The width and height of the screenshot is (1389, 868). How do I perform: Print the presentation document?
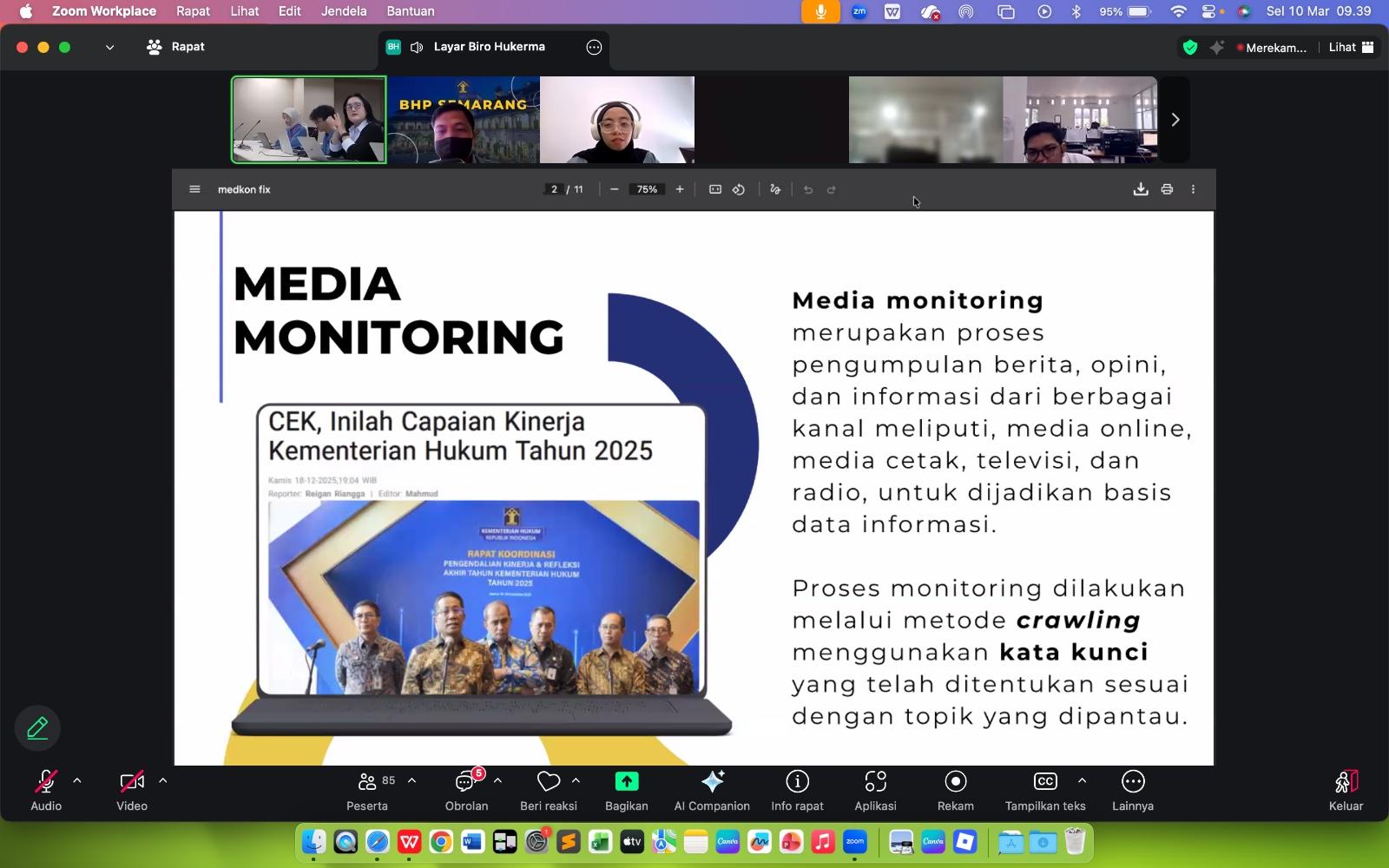(x=1167, y=188)
